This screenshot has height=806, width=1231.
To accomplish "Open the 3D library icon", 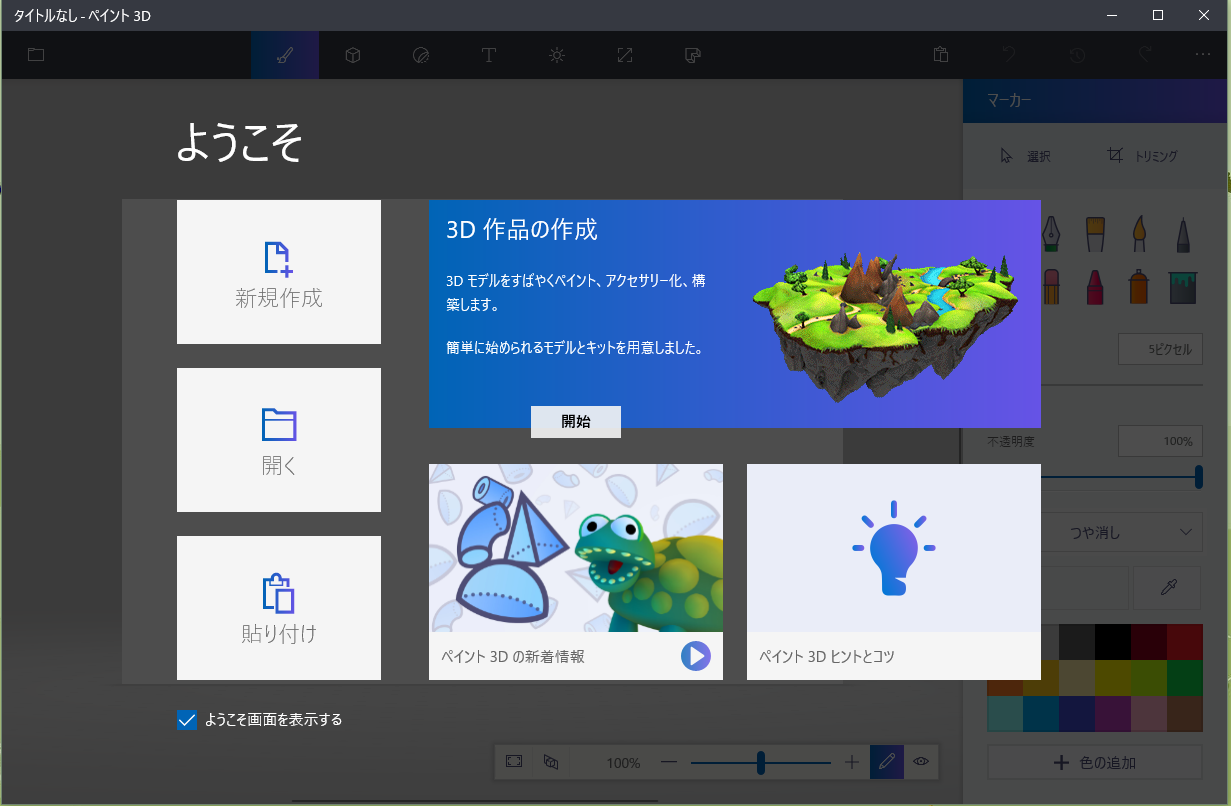I will coord(692,55).
